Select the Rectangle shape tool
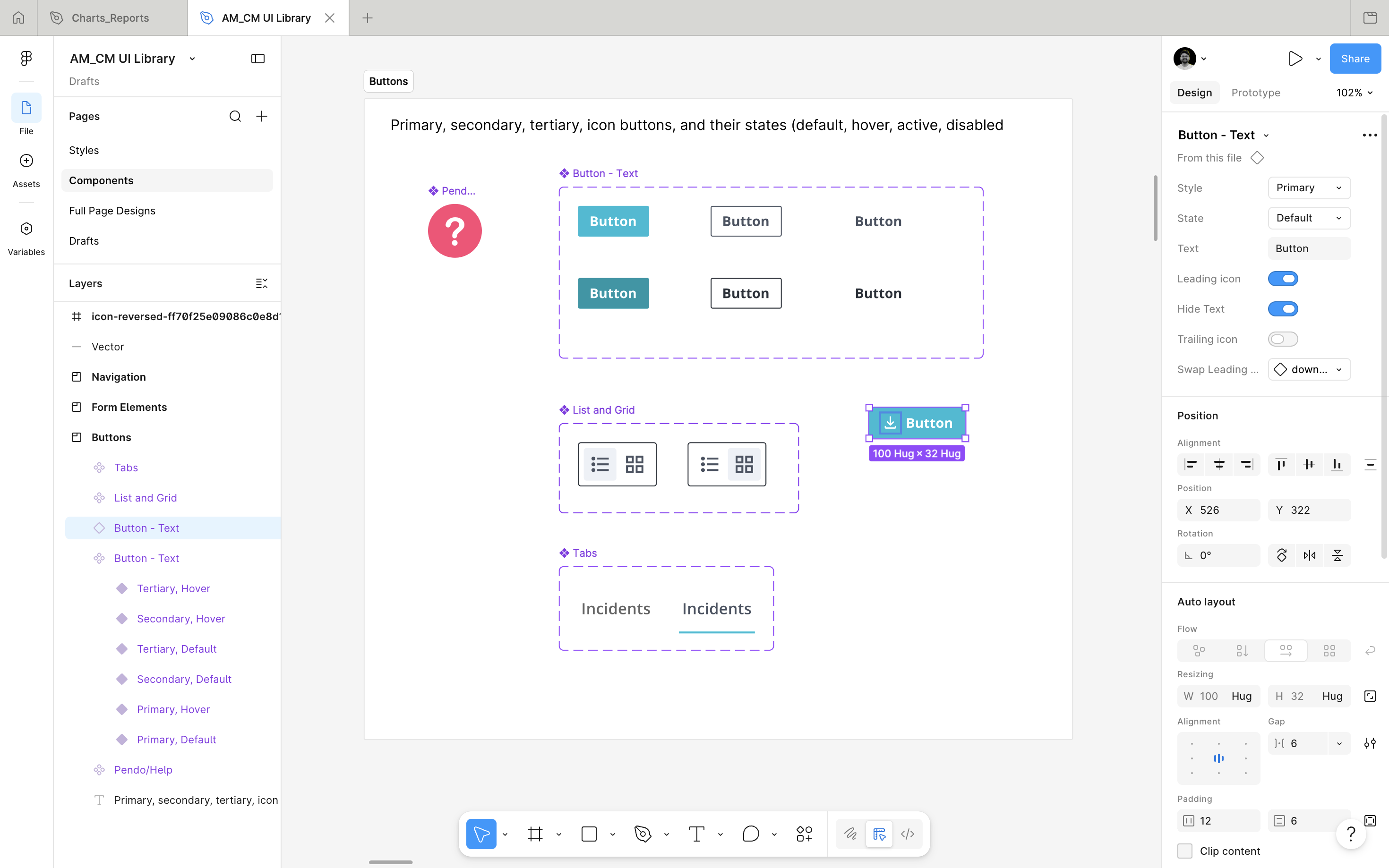 pyautogui.click(x=589, y=834)
